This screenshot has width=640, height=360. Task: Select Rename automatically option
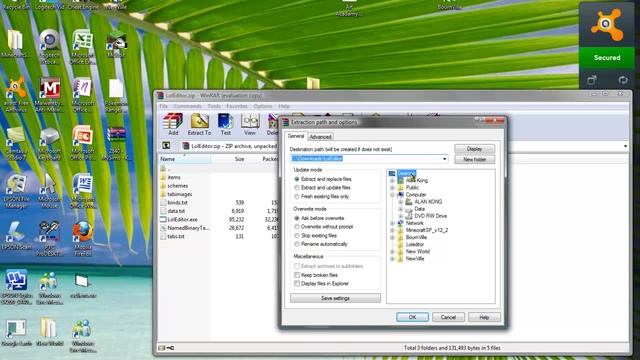[x=320, y=244]
